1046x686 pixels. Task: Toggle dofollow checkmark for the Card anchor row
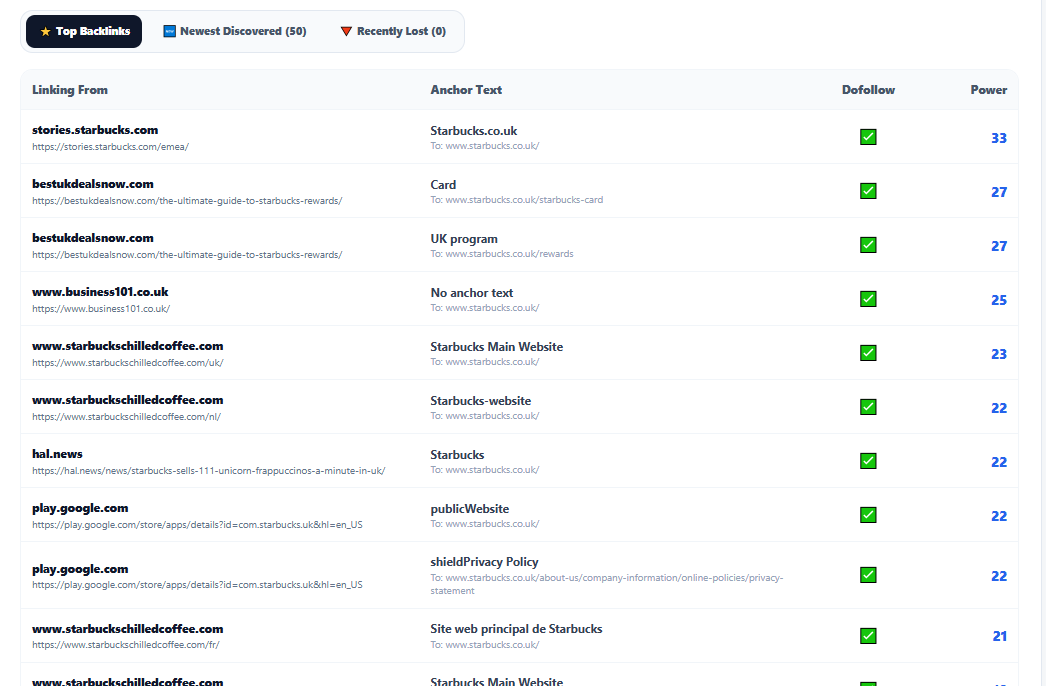click(868, 191)
